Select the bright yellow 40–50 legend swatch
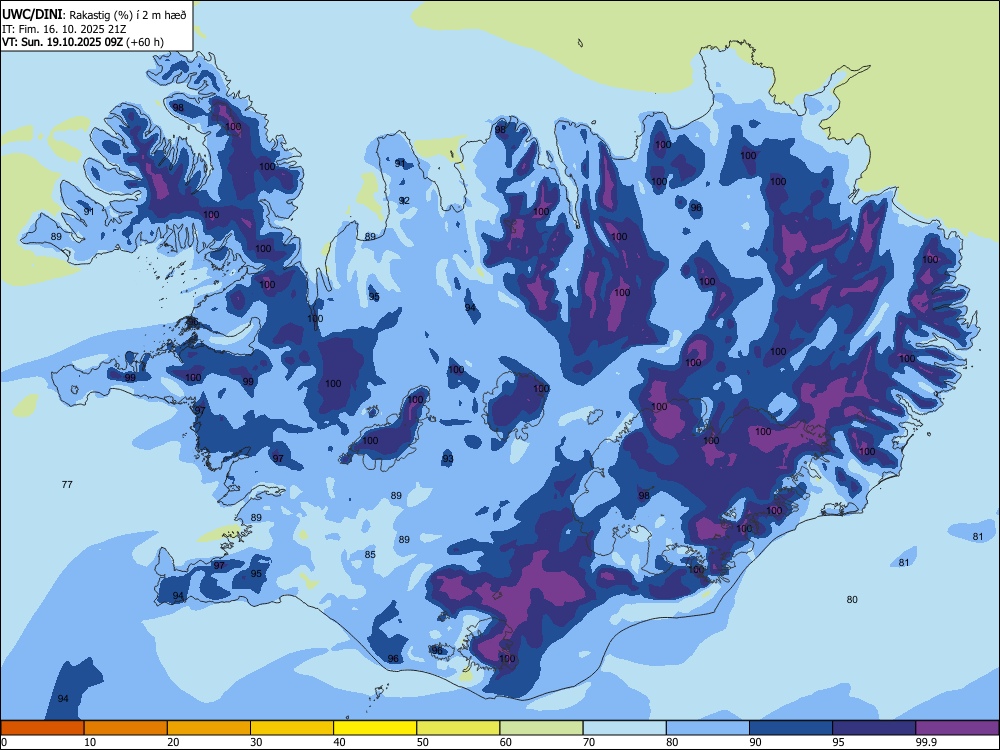The width and height of the screenshot is (1000, 750). click(375, 728)
